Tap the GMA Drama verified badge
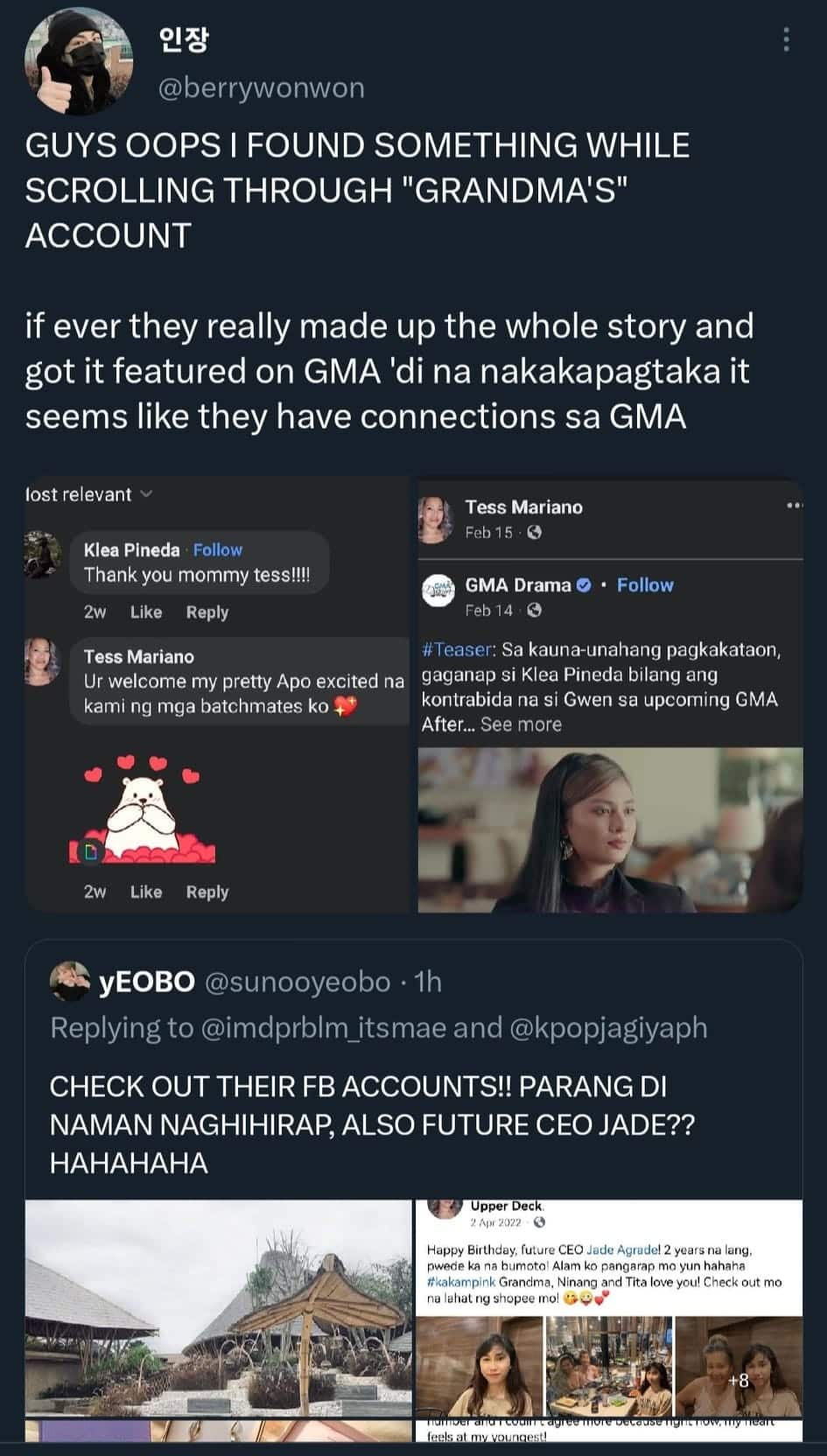Screen dimensions: 827x1456 tap(584, 585)
